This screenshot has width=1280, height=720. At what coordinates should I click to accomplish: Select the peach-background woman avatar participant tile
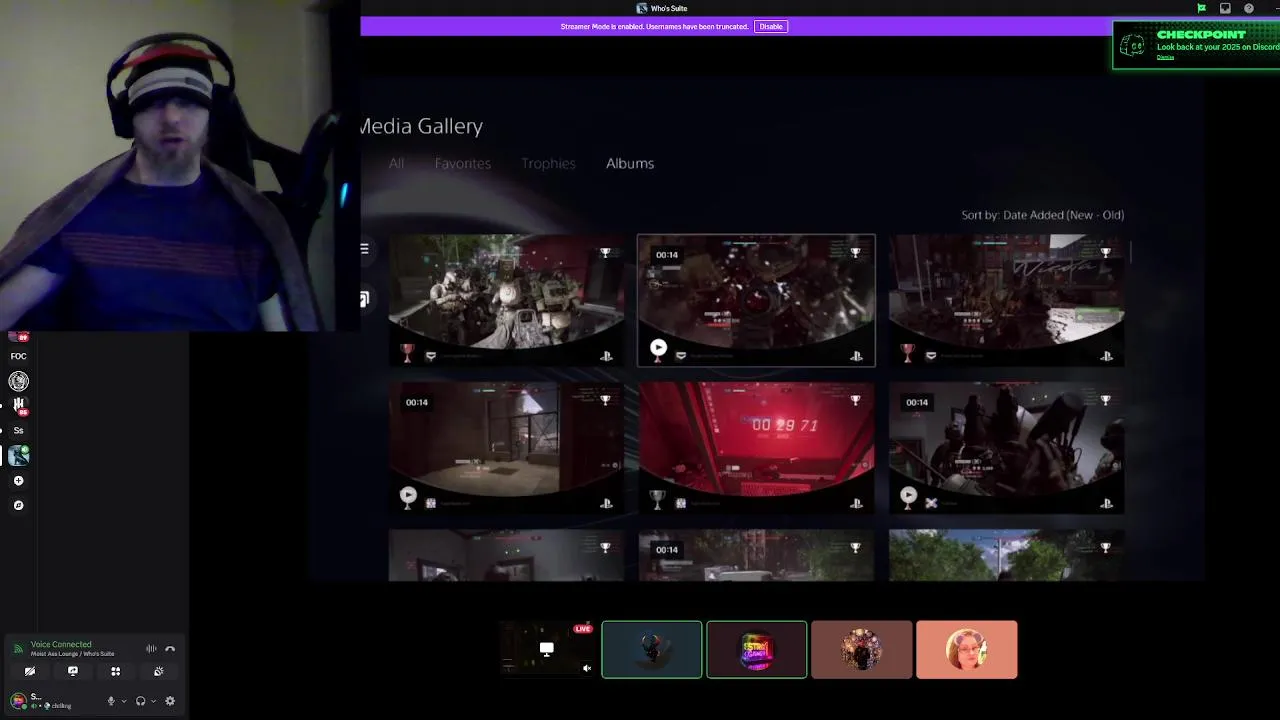967,650
